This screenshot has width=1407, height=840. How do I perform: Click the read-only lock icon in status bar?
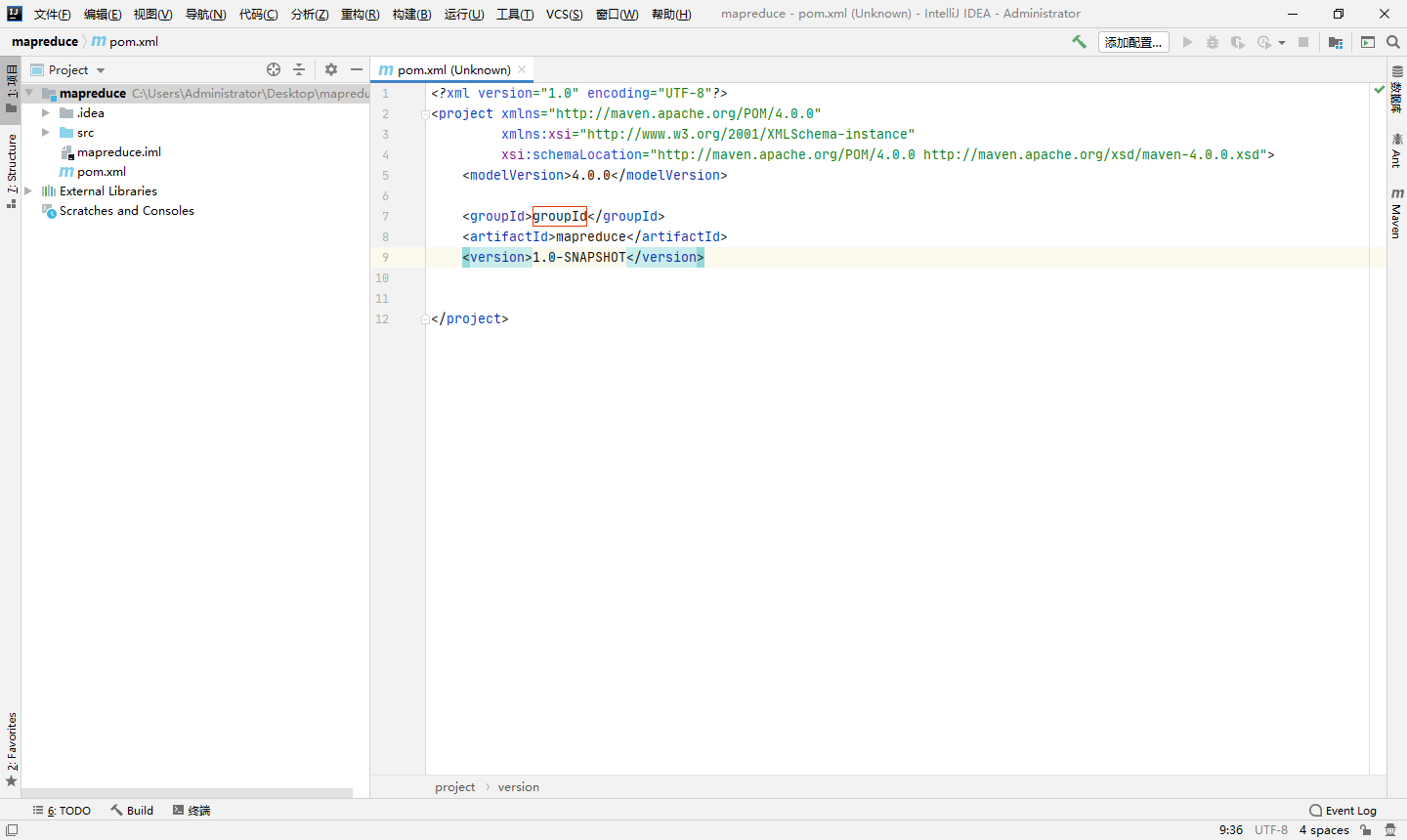(x=1366, y=829)
